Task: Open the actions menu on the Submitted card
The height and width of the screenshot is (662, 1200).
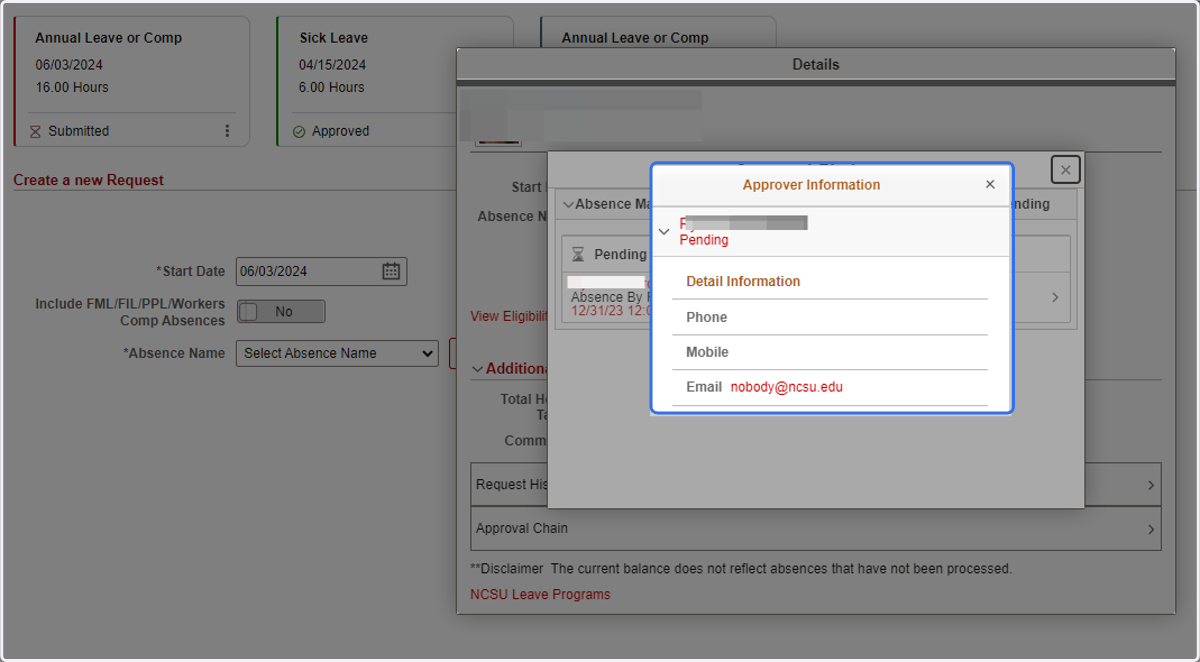Action: point(227,131)
